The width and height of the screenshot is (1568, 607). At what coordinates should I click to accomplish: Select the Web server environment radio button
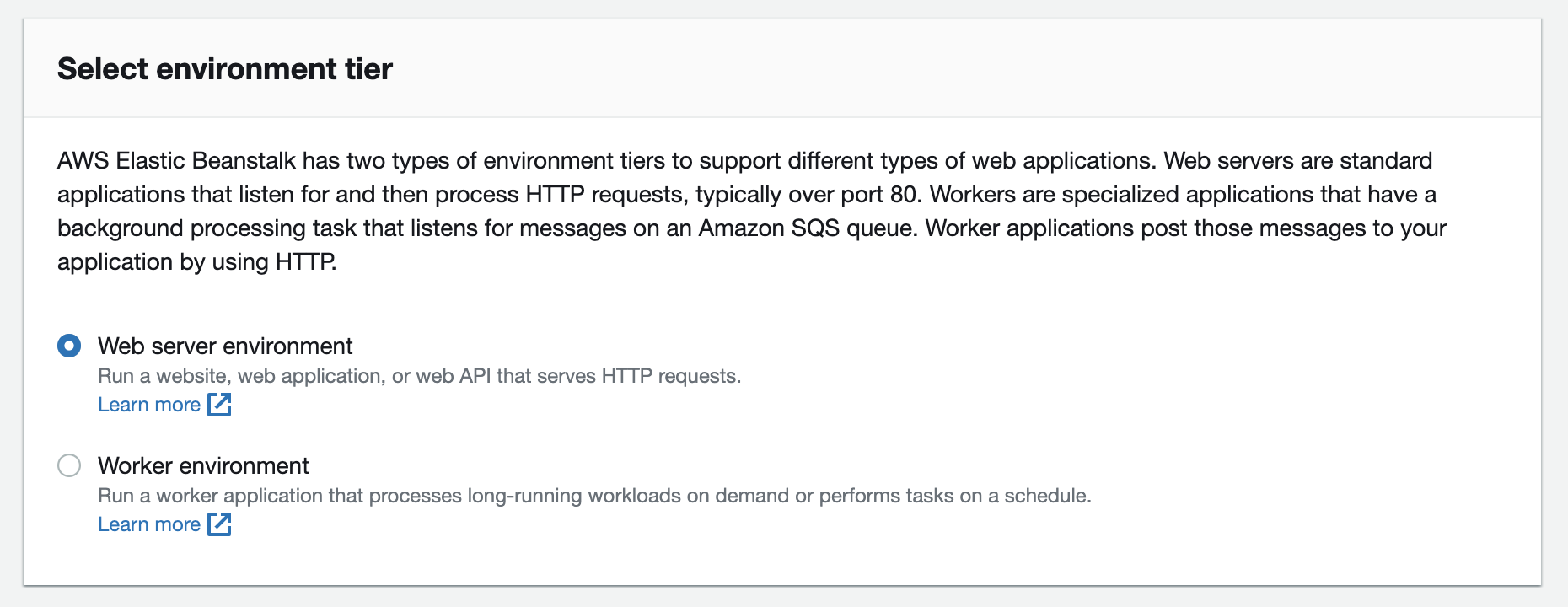[69, 346]
